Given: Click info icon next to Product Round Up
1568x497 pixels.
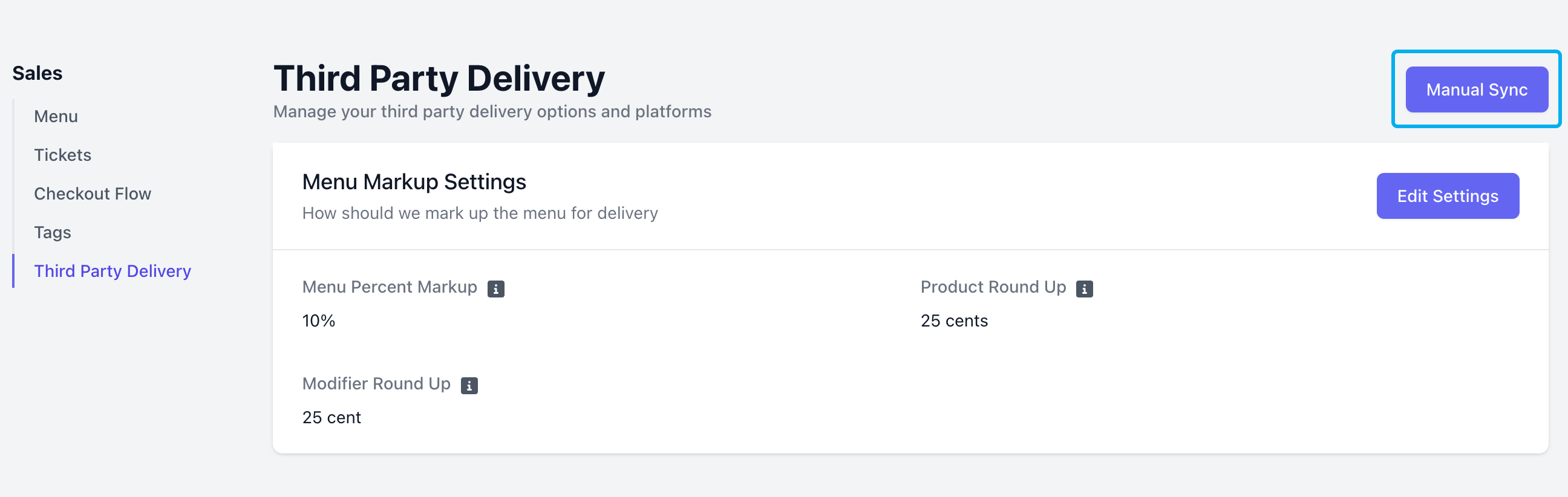Looking at the screenshot, I should point(1084,289).
